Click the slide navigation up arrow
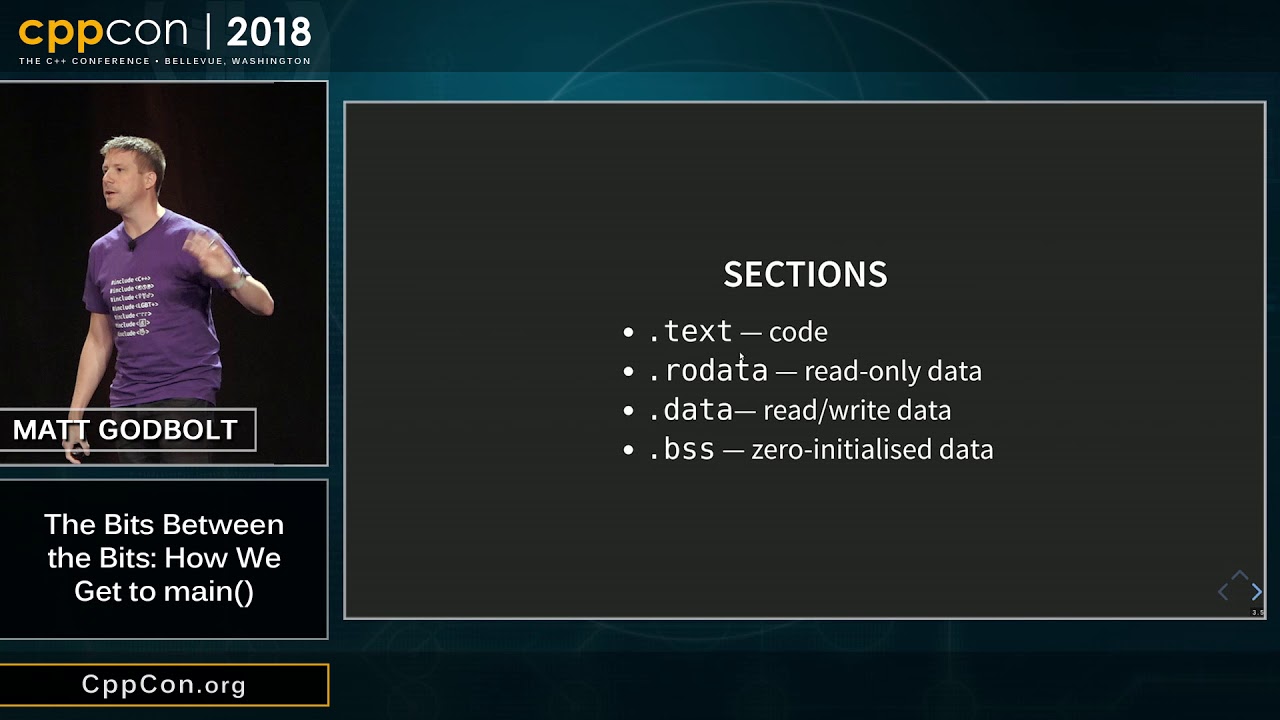Viewport: 1280px width, 720px height. [x=1240, y=576]
